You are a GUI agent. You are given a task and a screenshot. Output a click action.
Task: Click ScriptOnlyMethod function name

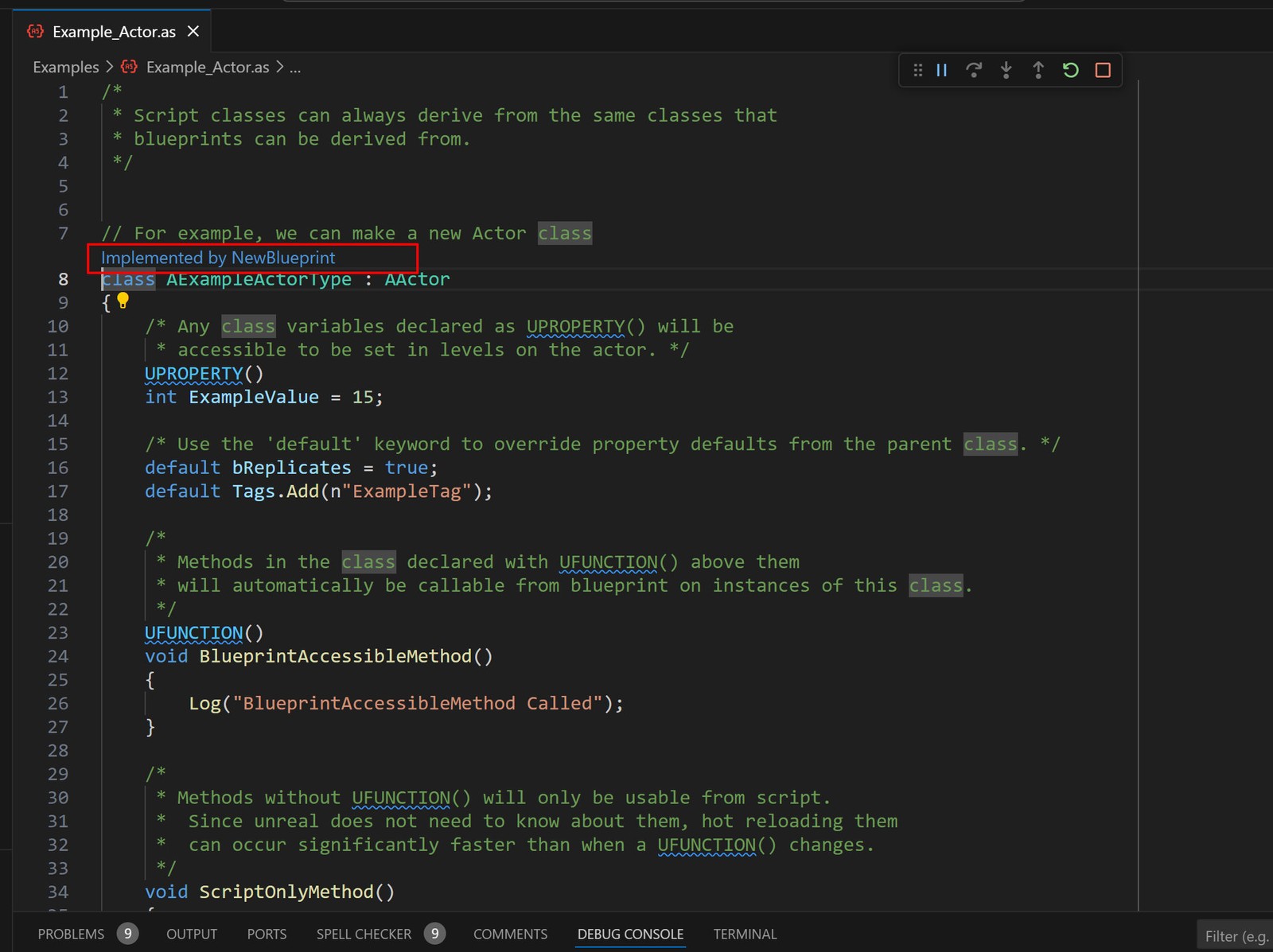click(x=286, y=892)
